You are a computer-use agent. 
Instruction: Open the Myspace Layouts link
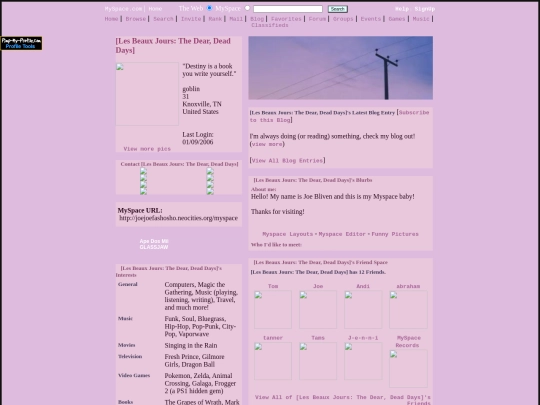click(x=288, y=234)
